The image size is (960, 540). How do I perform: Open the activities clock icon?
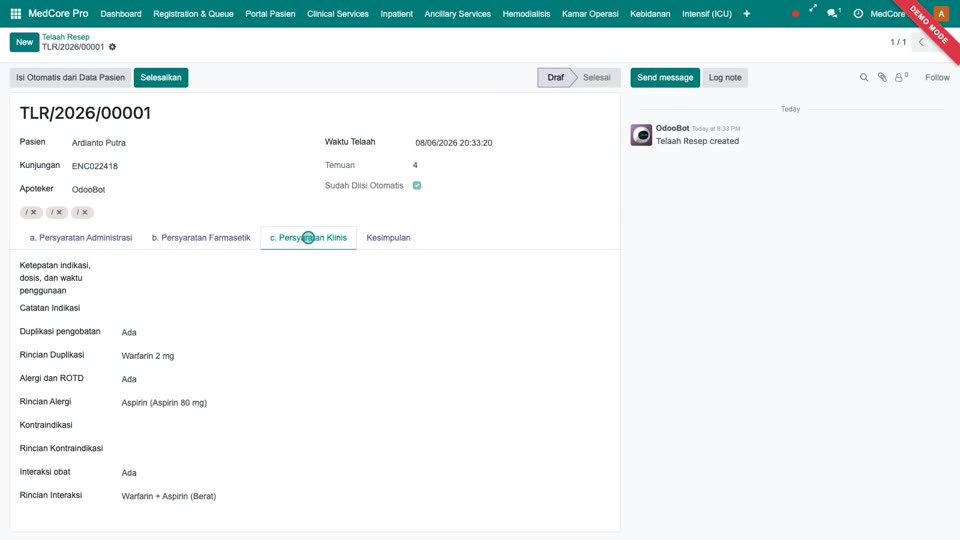tap(858, 13)
